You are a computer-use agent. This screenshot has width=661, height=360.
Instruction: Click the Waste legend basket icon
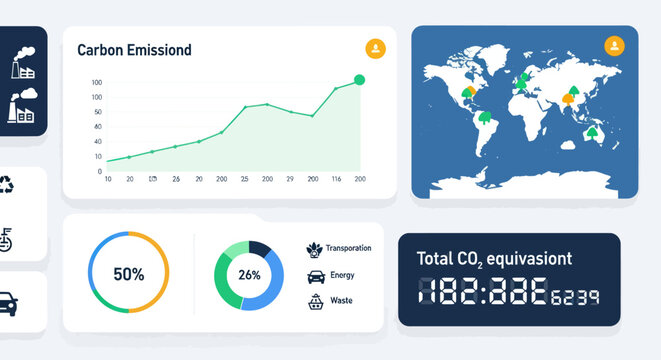(x=316, y=302)
